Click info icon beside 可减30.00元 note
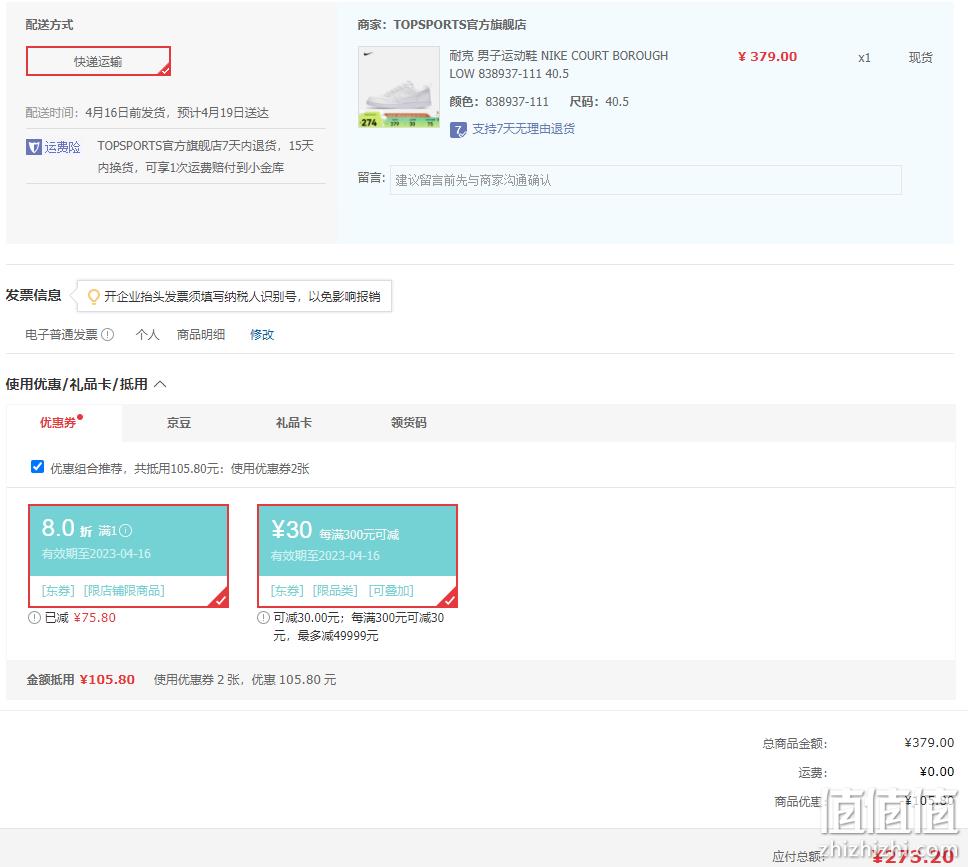Image resolution: width=968 pixels, height=867 pixels. [x=264, y=618]
